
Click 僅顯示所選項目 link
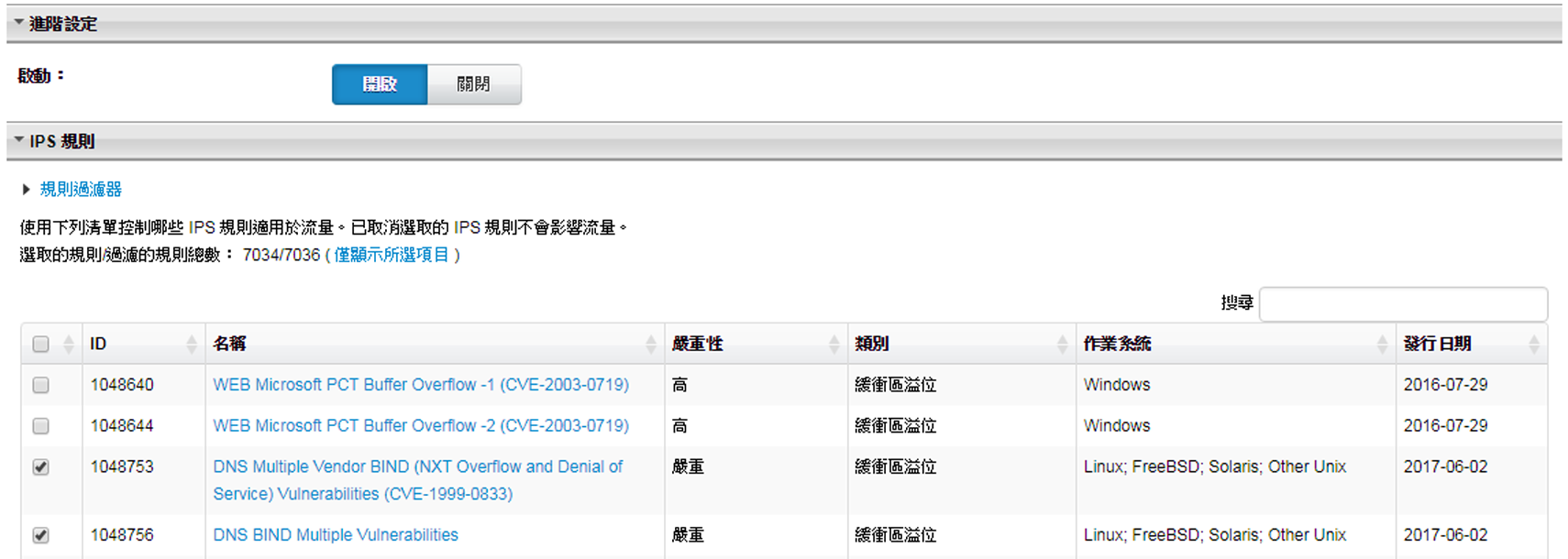point(392,255)
